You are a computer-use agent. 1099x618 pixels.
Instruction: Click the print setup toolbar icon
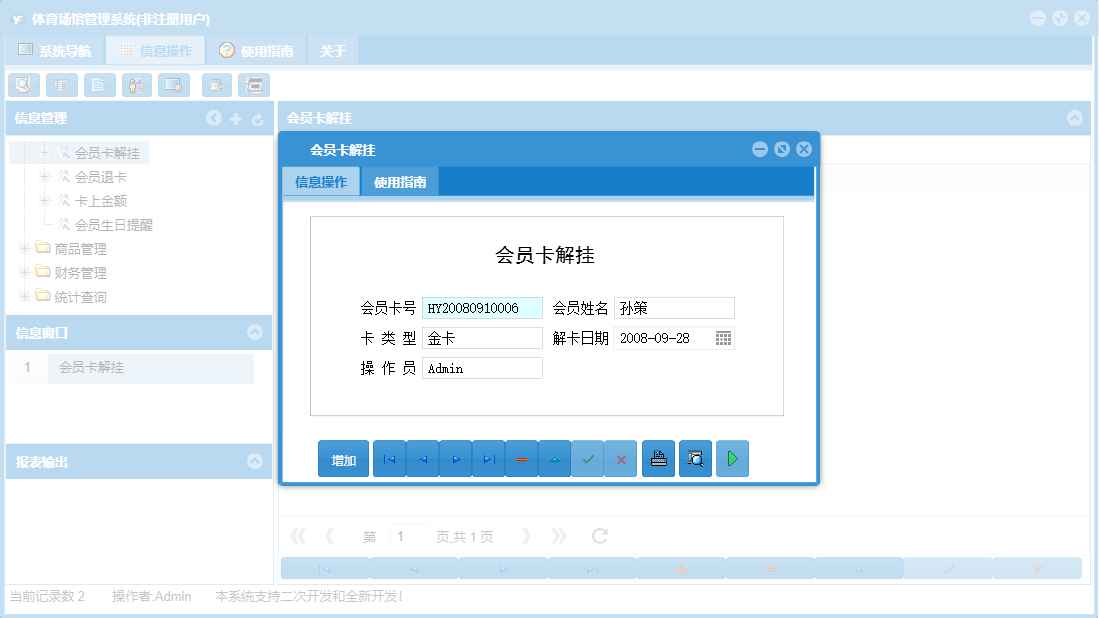click(x=254, y=85)
